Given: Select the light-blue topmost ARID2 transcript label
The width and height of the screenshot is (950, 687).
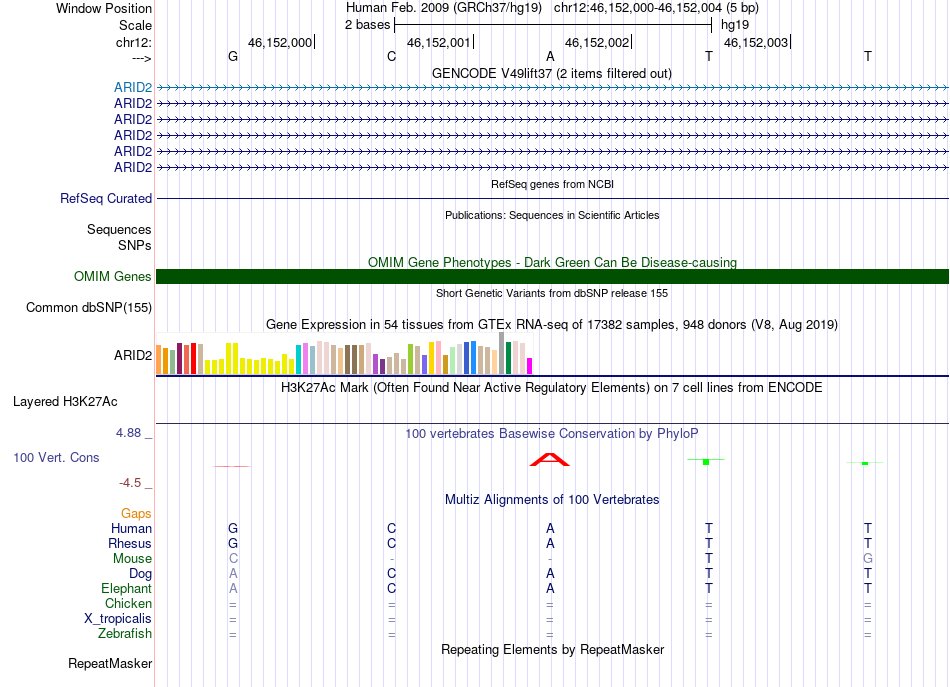Looking at the screenshot, I should click(x=133, y=87).
